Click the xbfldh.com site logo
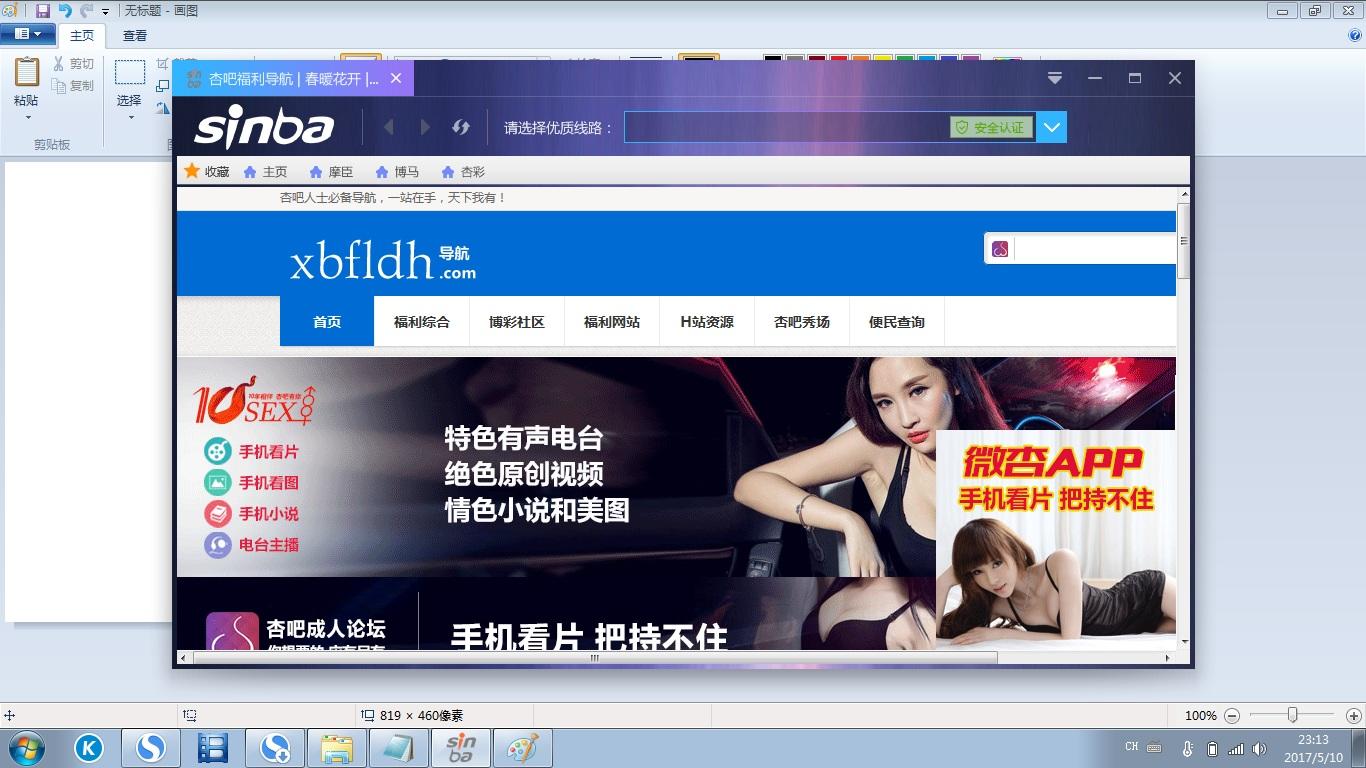Screen dimensions: 1366x768 [382, 261]
